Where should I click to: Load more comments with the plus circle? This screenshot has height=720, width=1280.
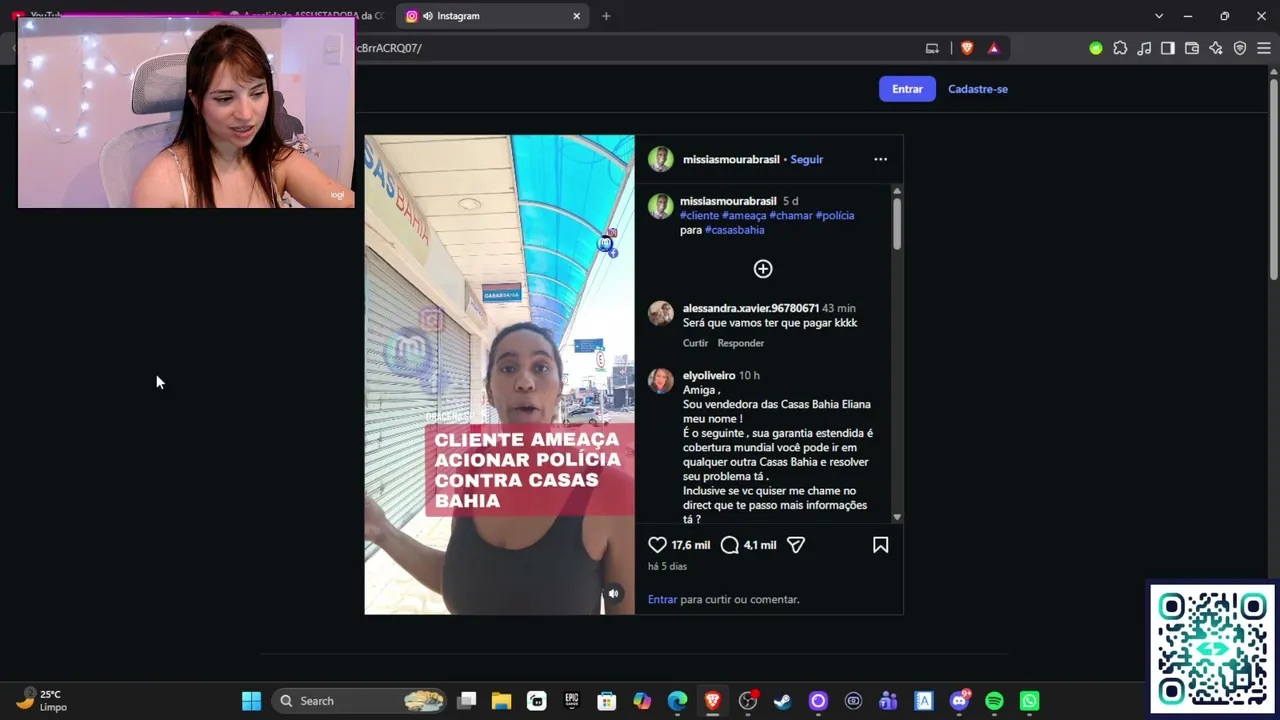(763, 268)
